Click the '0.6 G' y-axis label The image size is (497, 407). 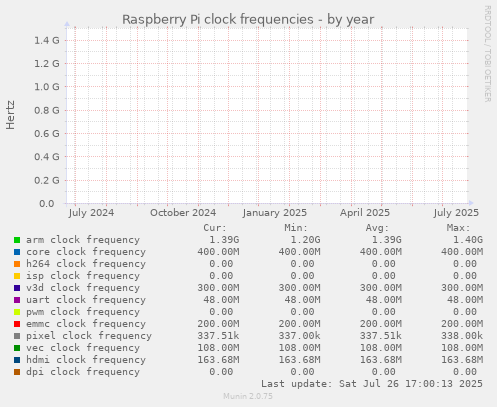point(47,134)
